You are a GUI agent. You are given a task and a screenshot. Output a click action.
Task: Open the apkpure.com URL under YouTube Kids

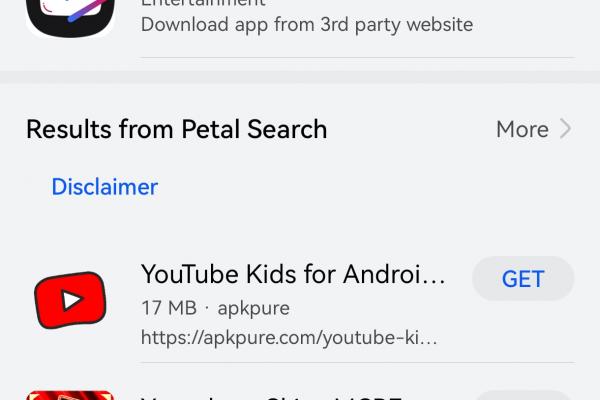click(289, 338)
